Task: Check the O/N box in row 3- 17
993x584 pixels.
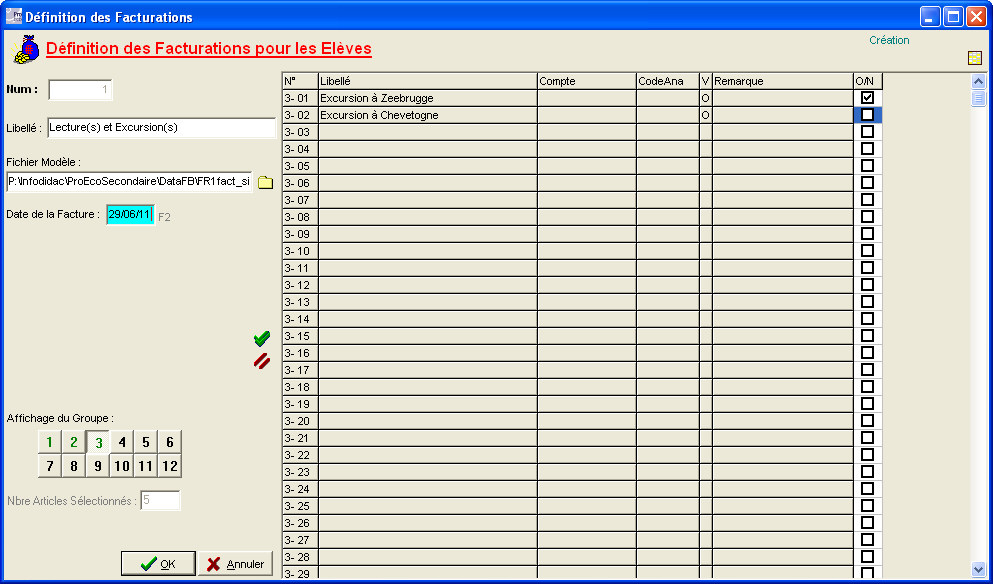Action: (867, 369)
